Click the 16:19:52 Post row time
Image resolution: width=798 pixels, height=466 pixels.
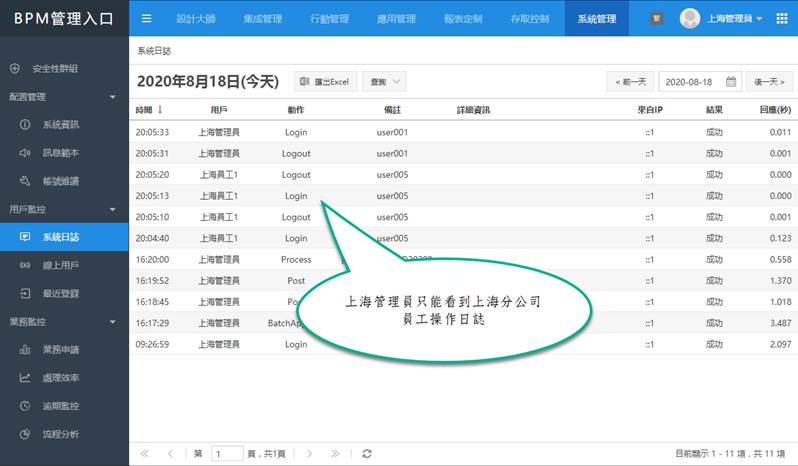(152, 281)
